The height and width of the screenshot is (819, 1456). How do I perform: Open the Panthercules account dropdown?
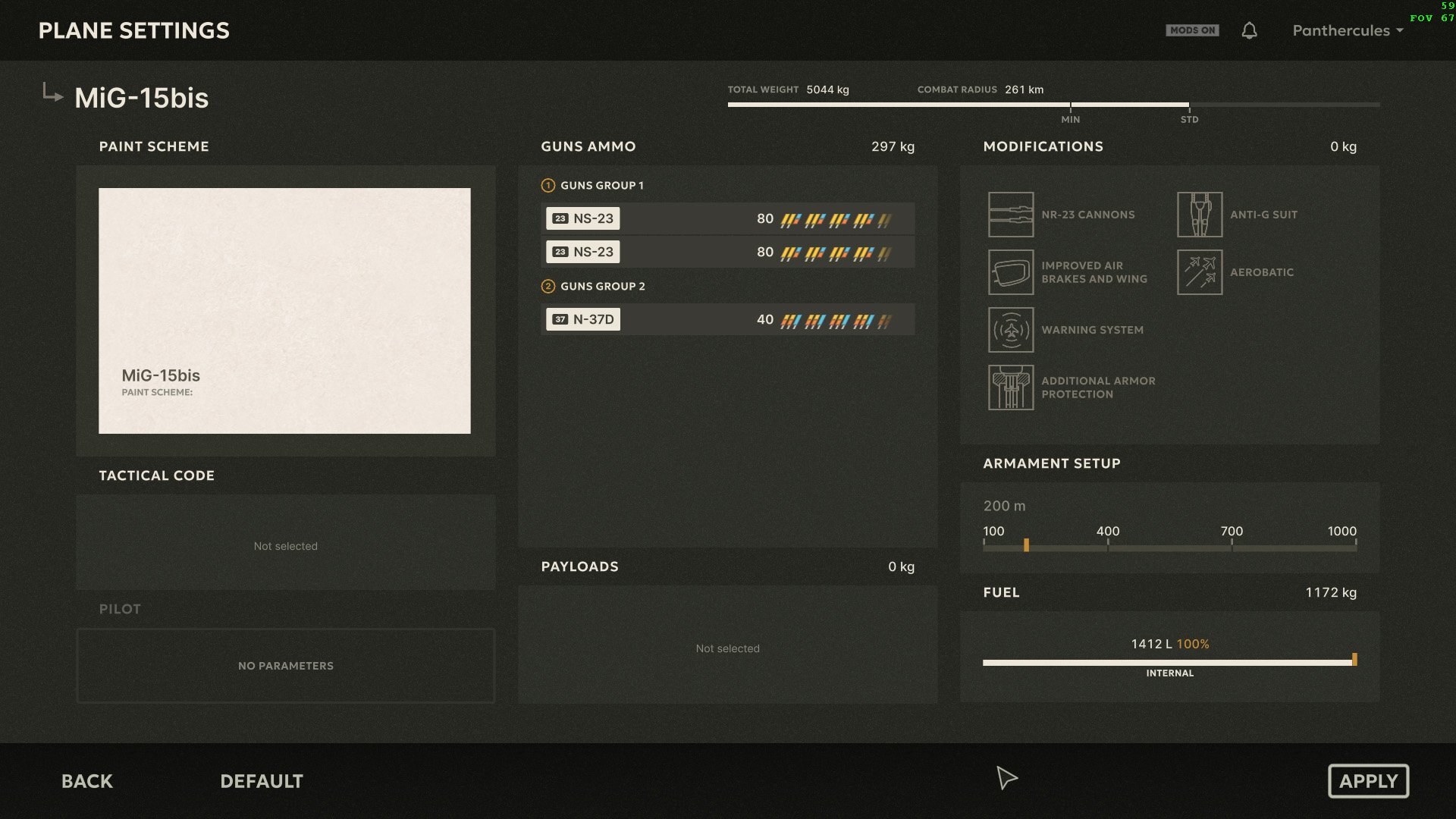1348,30
